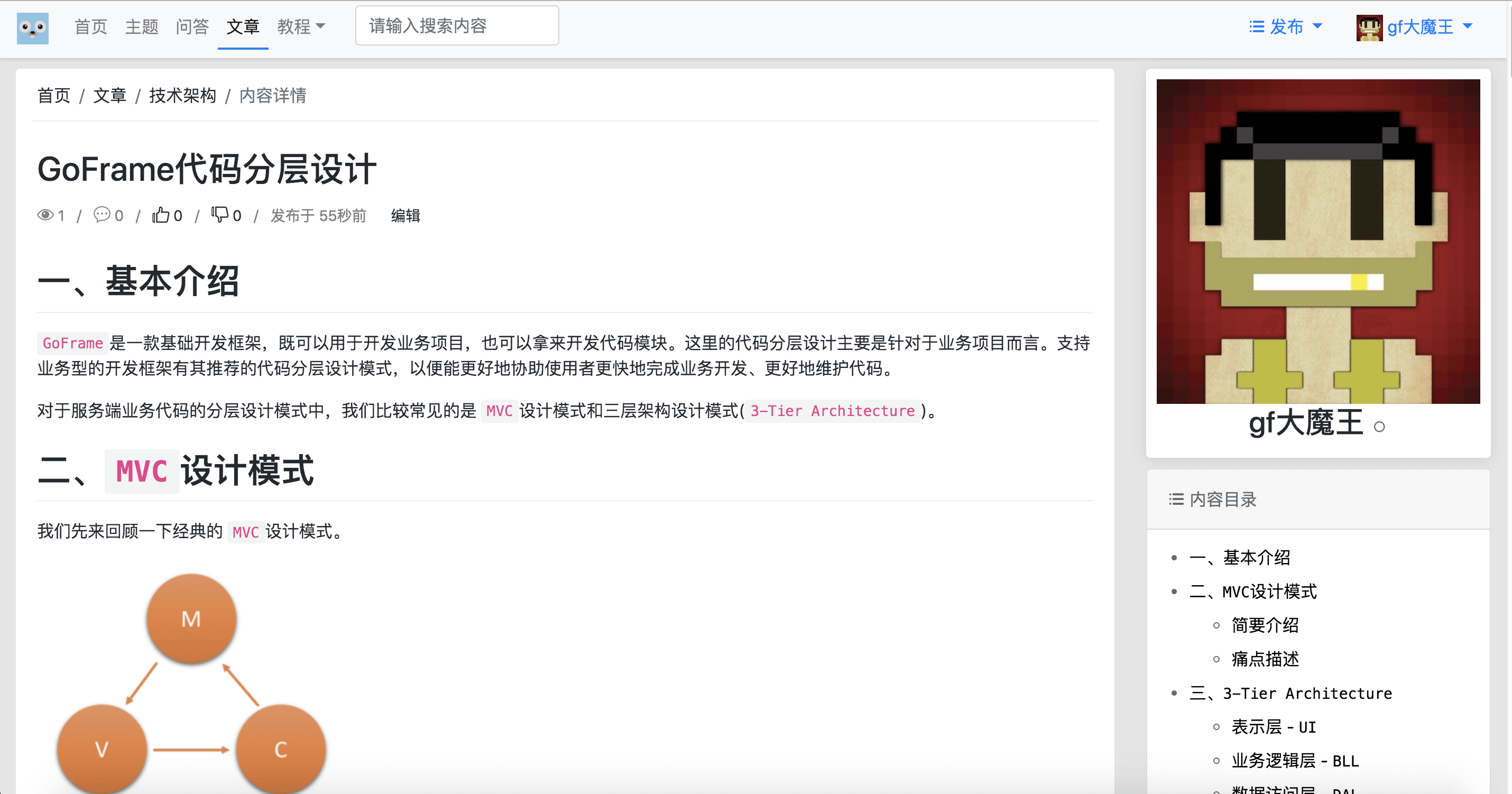The image size is (1512, 794).
Task: Click the large author avatar image
Action: click(1318, 241)
